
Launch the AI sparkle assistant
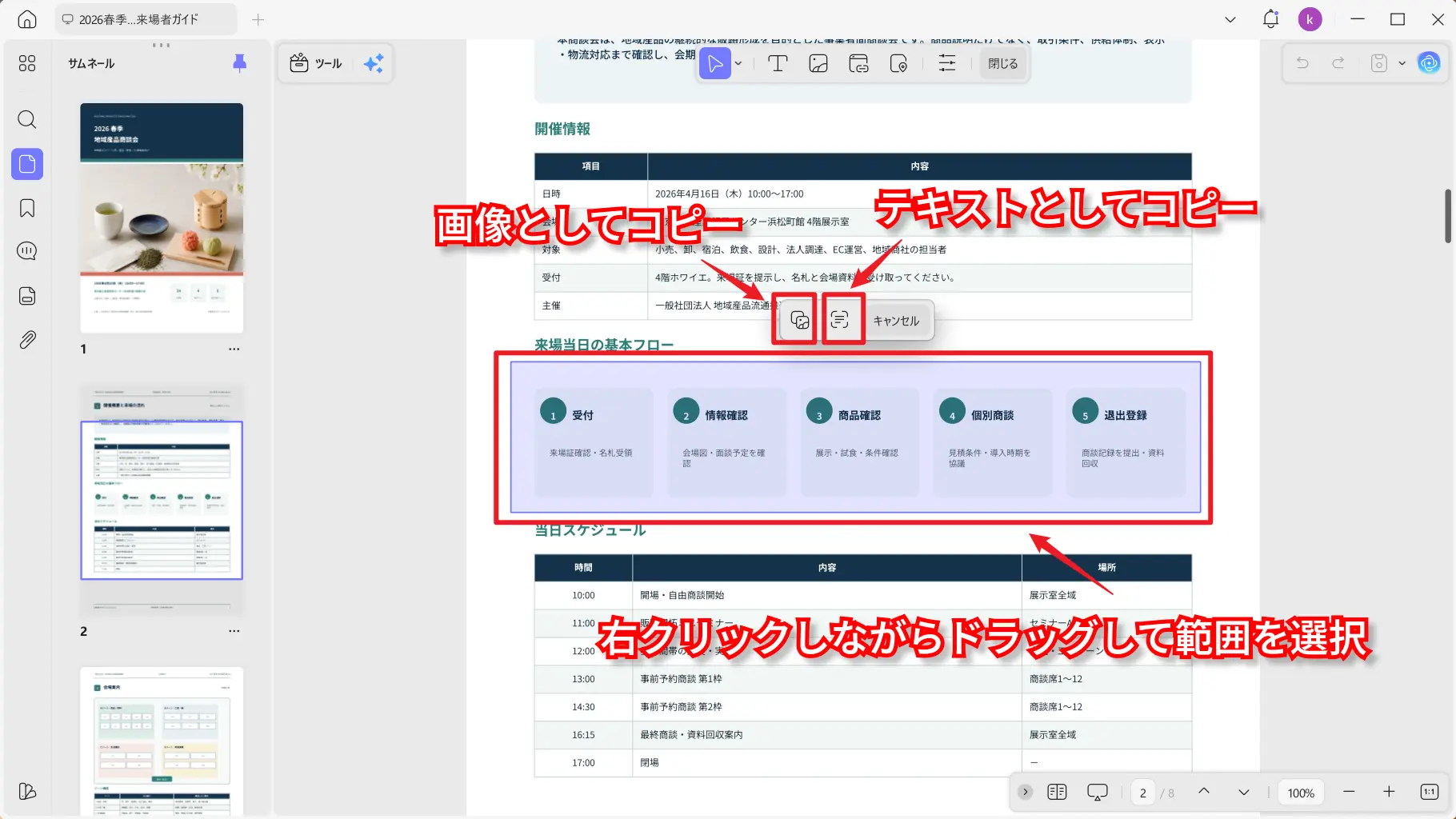coord(374,63)
